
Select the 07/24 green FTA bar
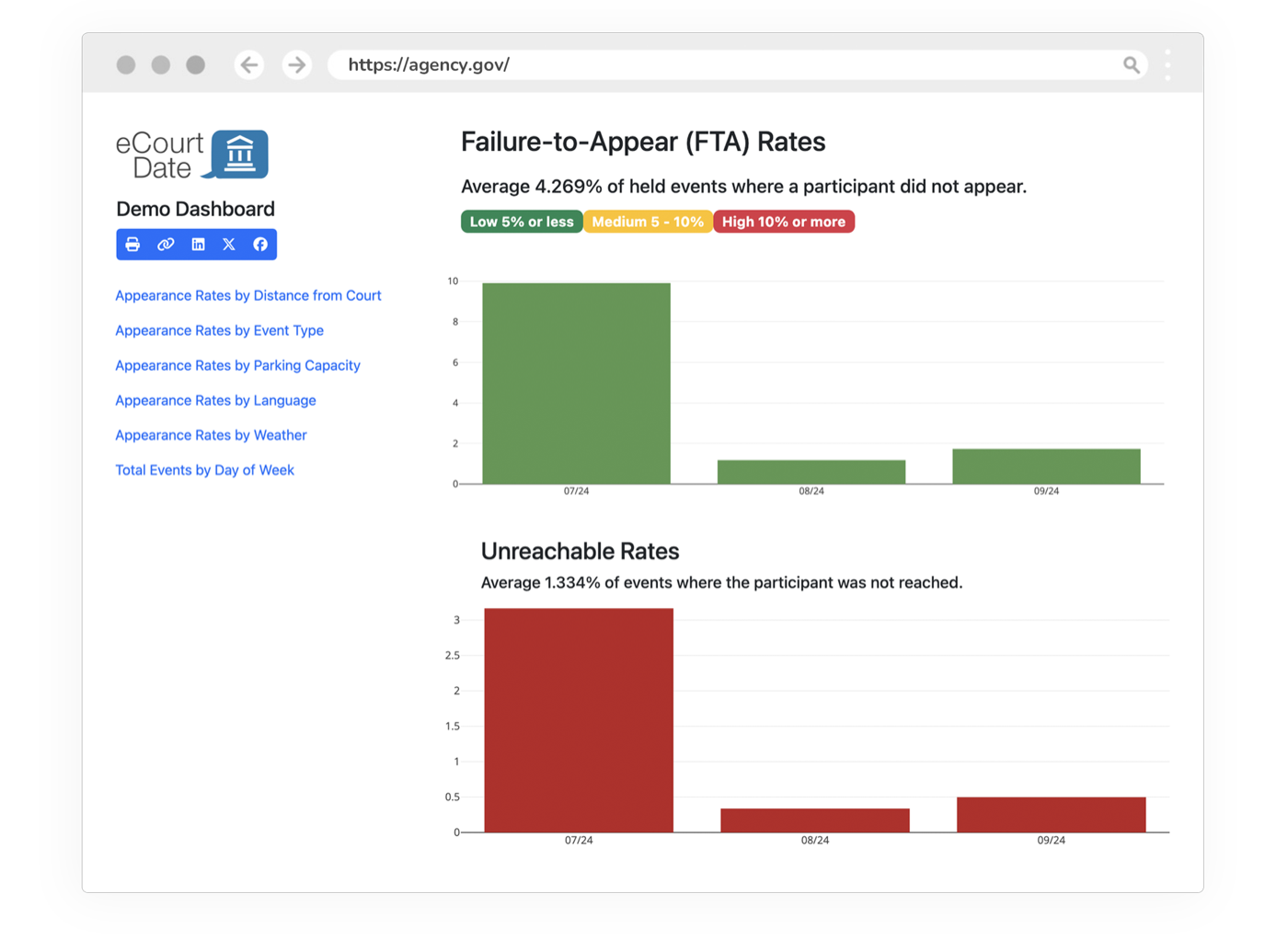coord(576,383)
